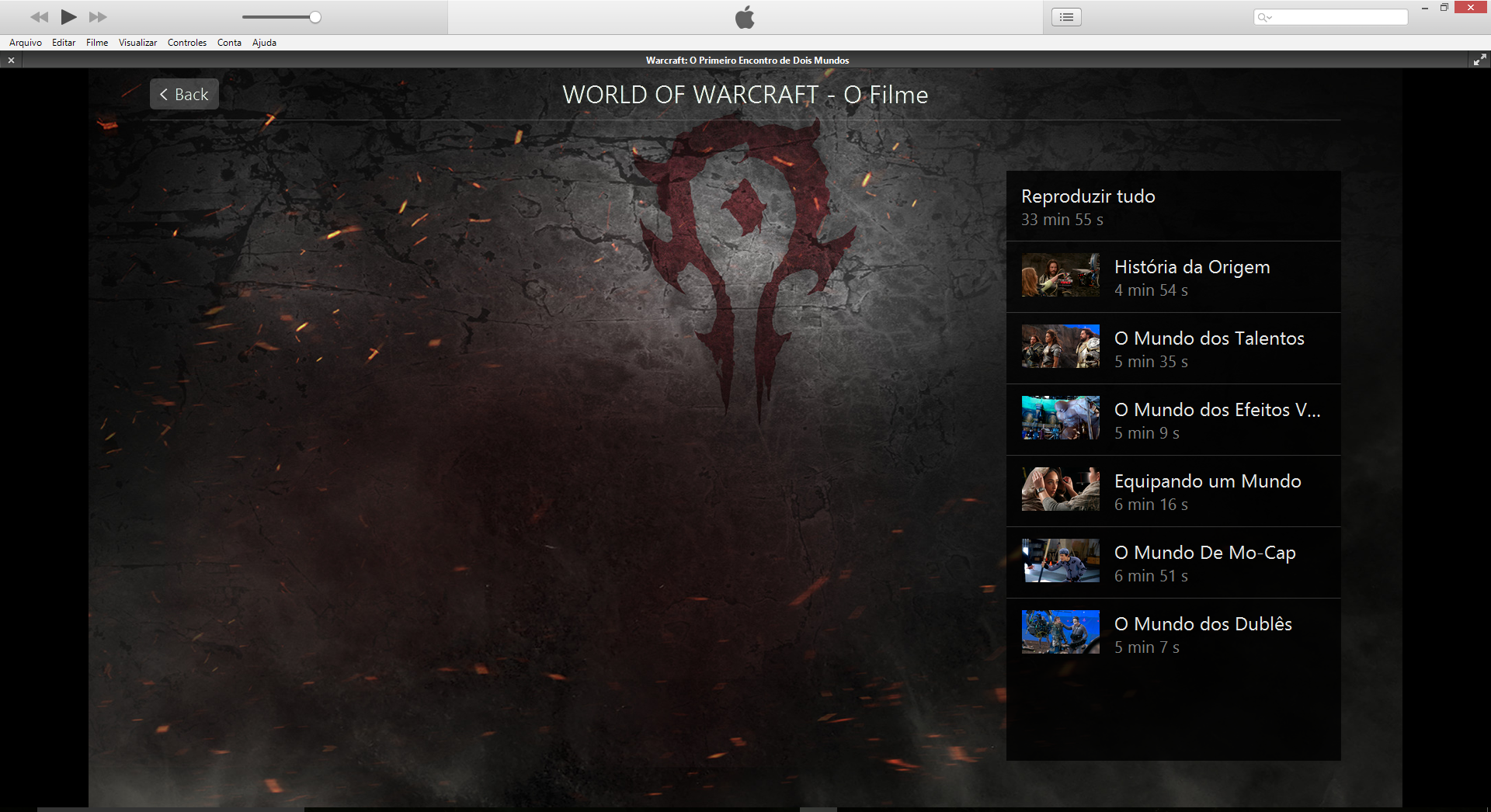Play the O Mundo dos Talentos thumbnail
This screenshot has width=1491, height=812.
(x=1060, y=346)
